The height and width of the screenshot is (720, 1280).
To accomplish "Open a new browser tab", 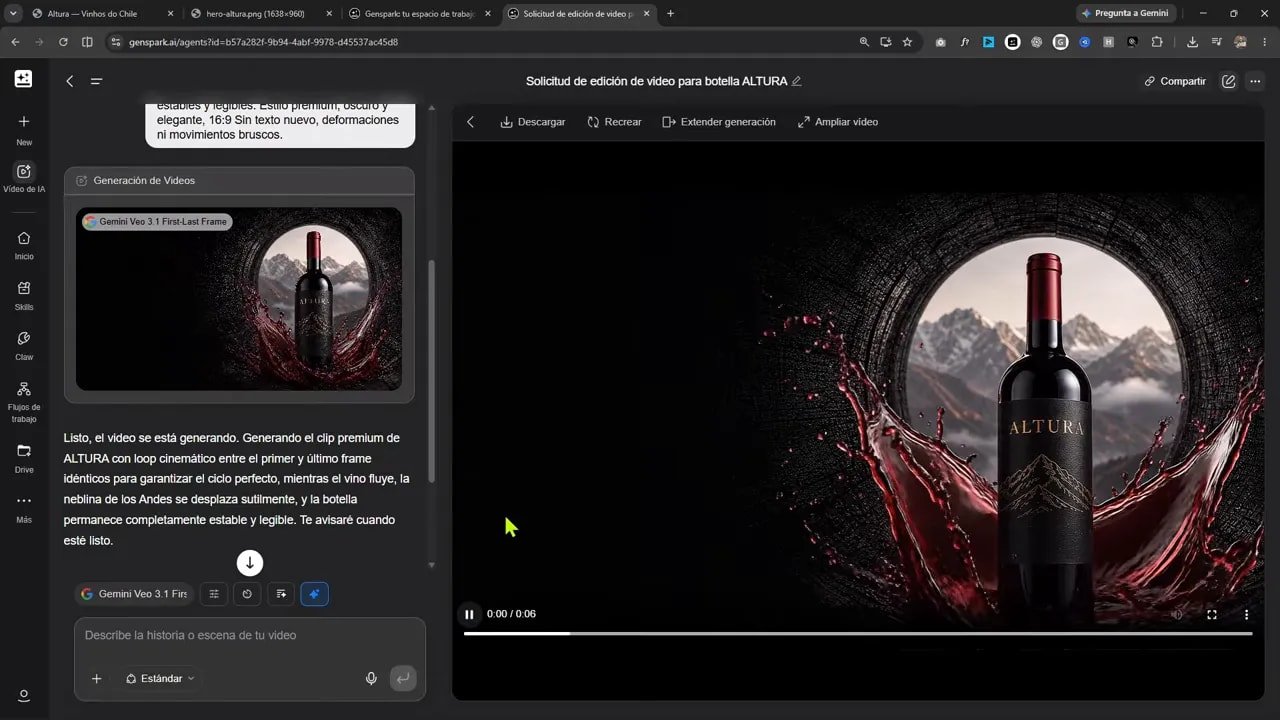I will click(x=670, y=14).
